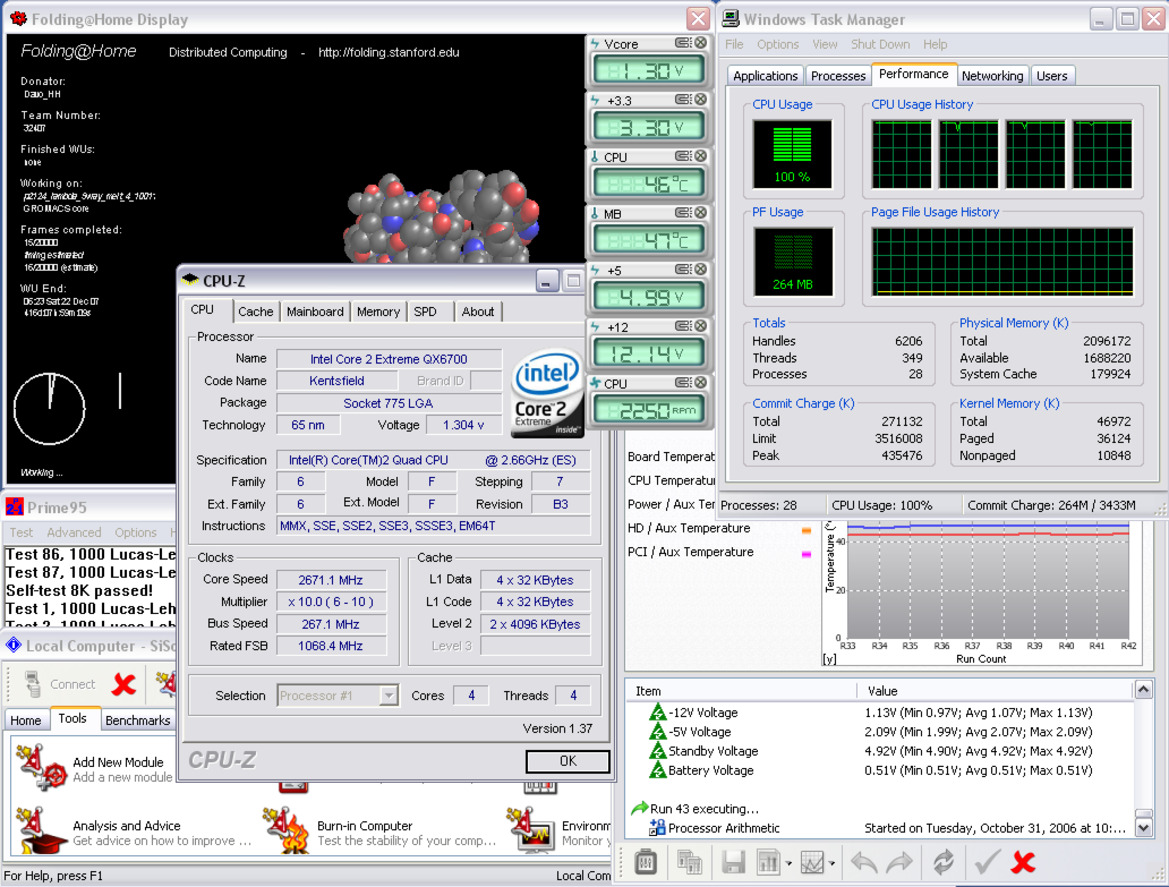Switch to CPU-Z Mainboard tab
1169x887 pixels.
(315, 312)
